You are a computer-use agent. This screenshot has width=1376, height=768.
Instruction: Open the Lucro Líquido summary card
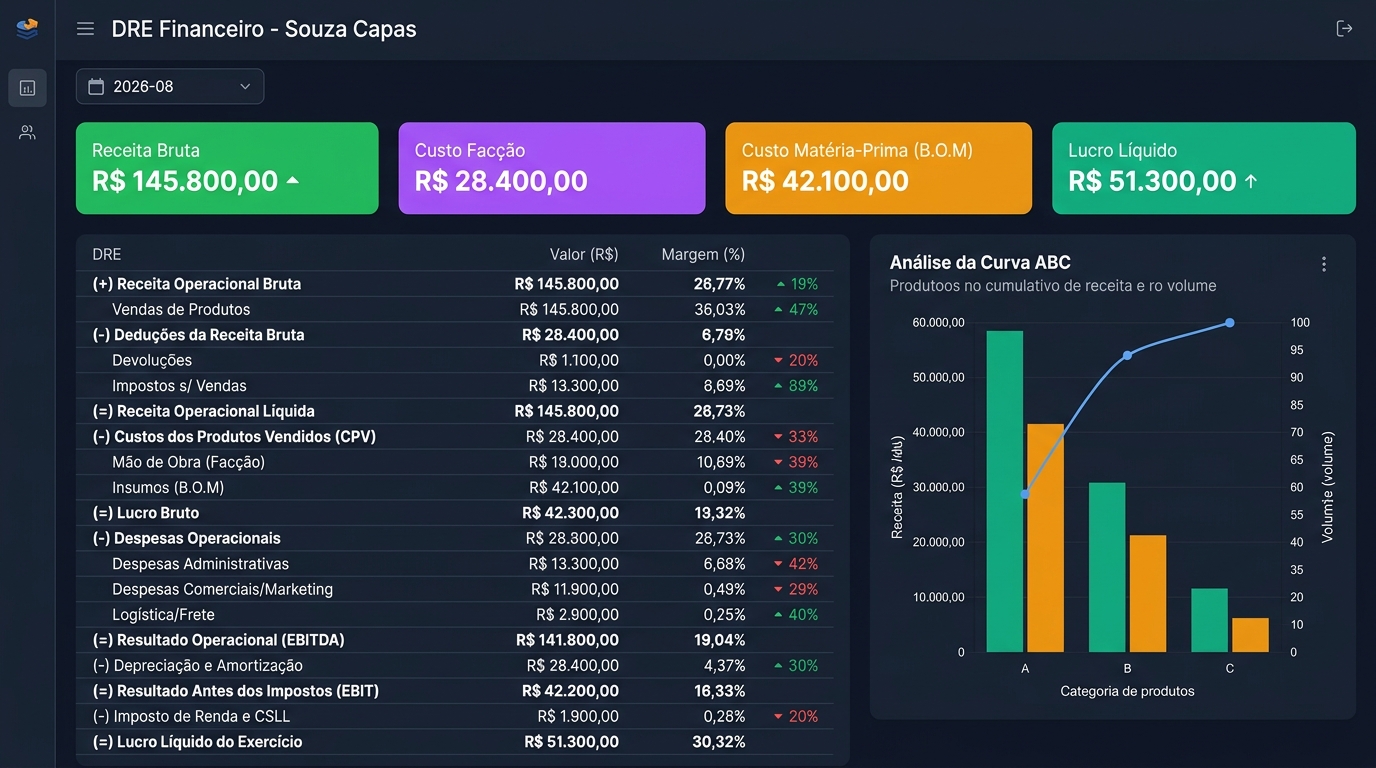point(1204,168)
